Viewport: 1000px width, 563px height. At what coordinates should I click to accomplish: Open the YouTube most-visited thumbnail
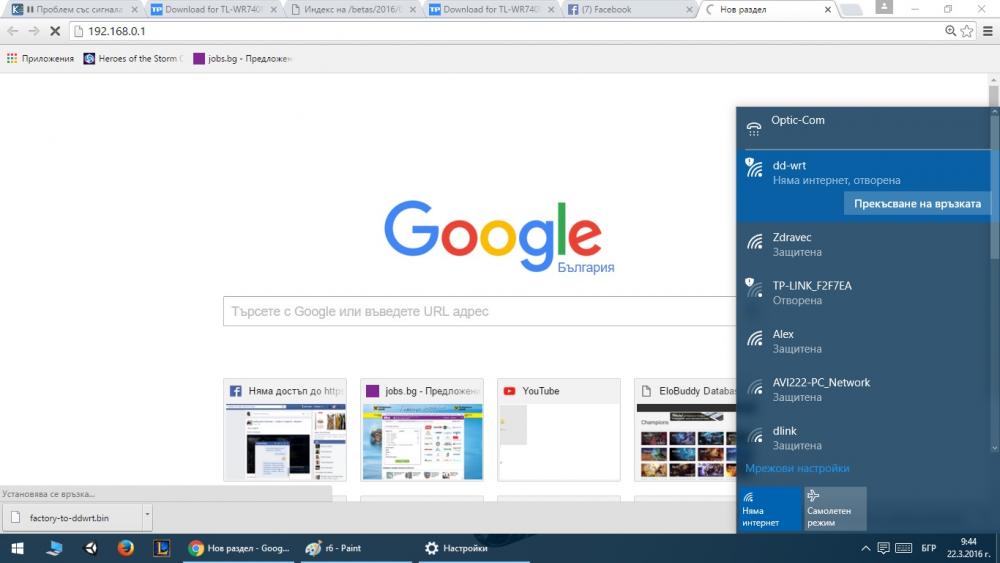pos(559,430)
